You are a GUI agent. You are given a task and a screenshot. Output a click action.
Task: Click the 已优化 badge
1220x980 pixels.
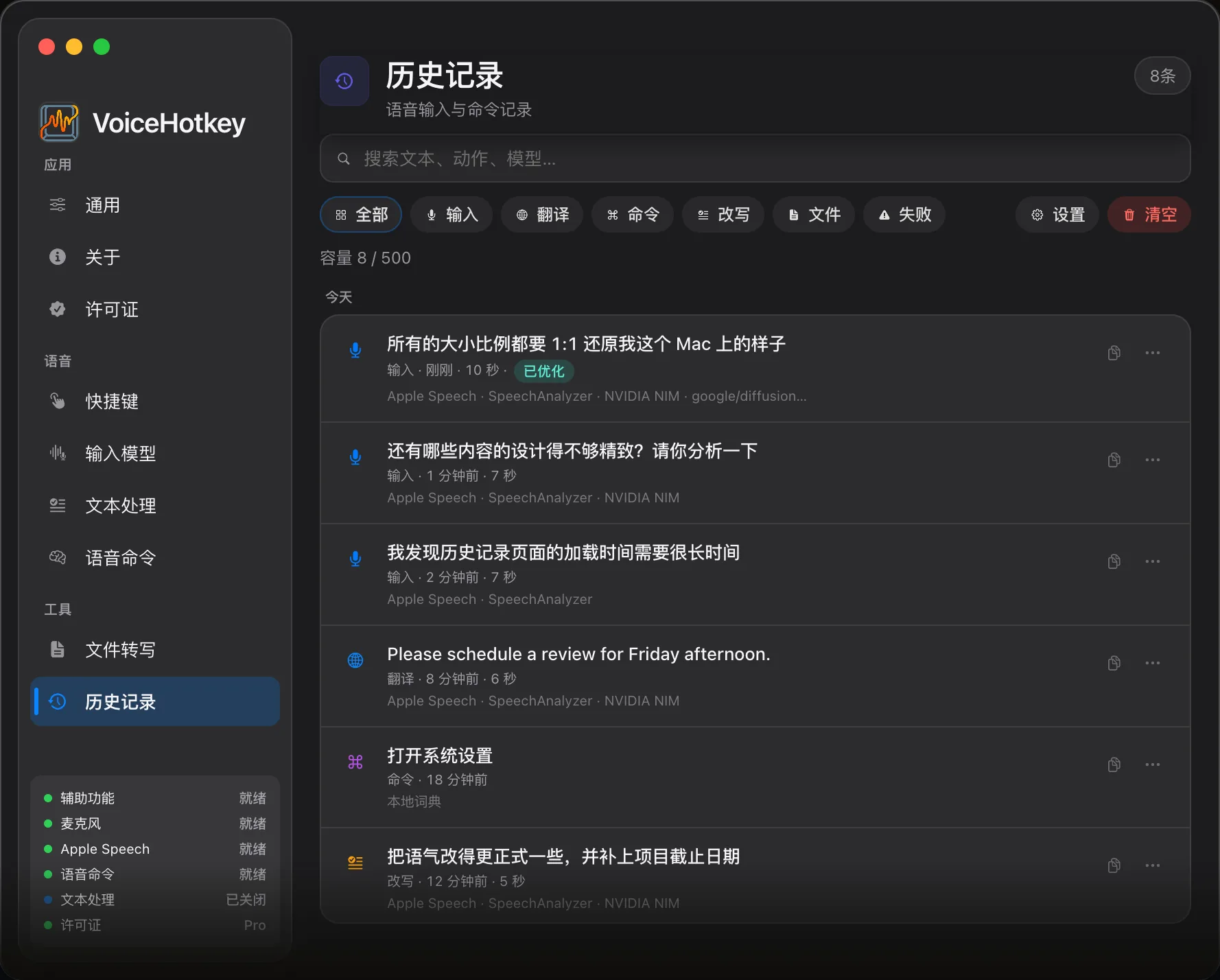[x=544, y=371]
